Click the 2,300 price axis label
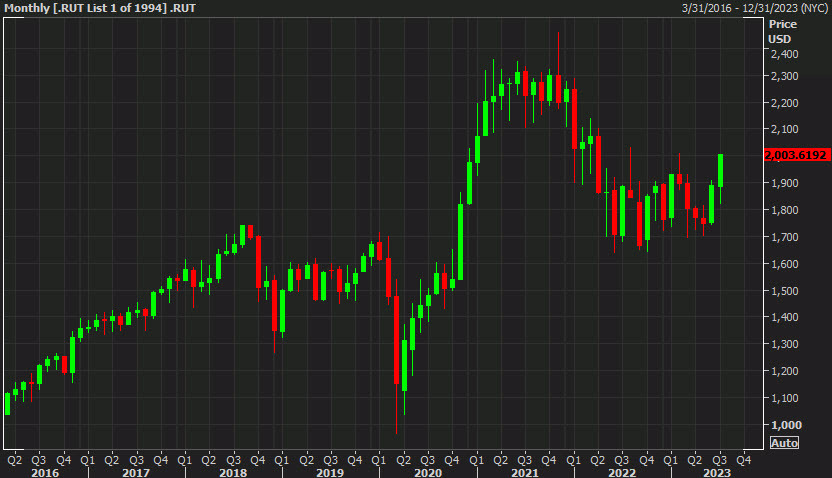Viewport: 832px width, 478px height. pyautogui.click(x=784, y=76)
